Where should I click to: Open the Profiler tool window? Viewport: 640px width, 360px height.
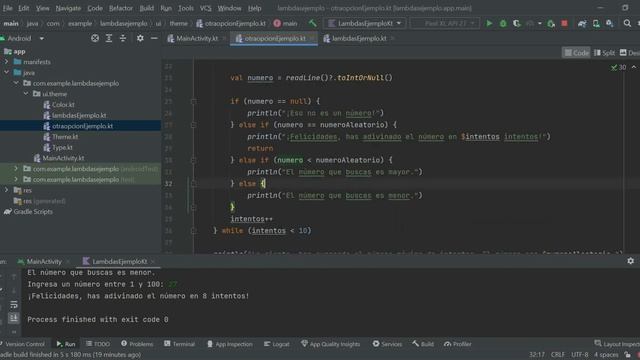click(x=458, y=344)
